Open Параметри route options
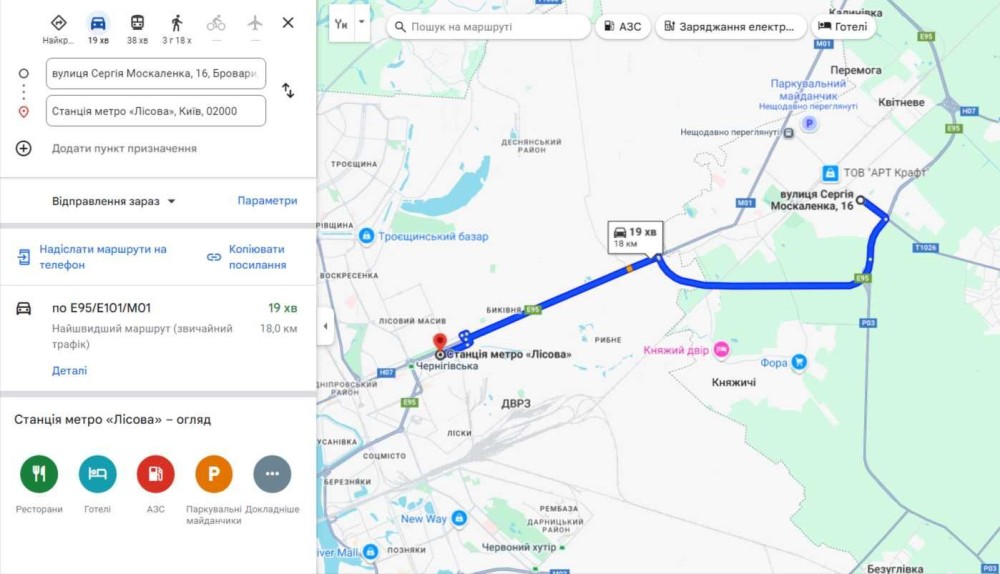This screenshot has width=1000, height=574. pyautogui.click(x=267, y=200)
